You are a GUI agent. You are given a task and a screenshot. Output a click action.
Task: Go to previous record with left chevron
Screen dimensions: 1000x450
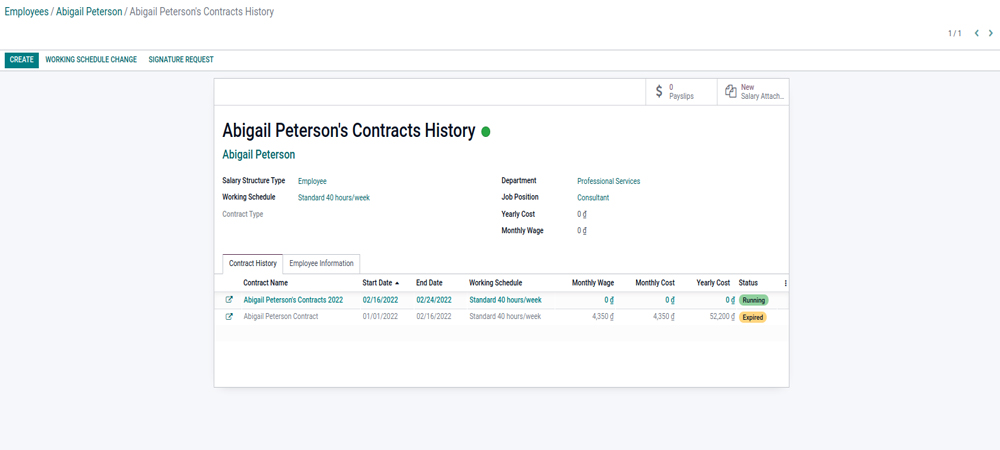pos(976,34)
